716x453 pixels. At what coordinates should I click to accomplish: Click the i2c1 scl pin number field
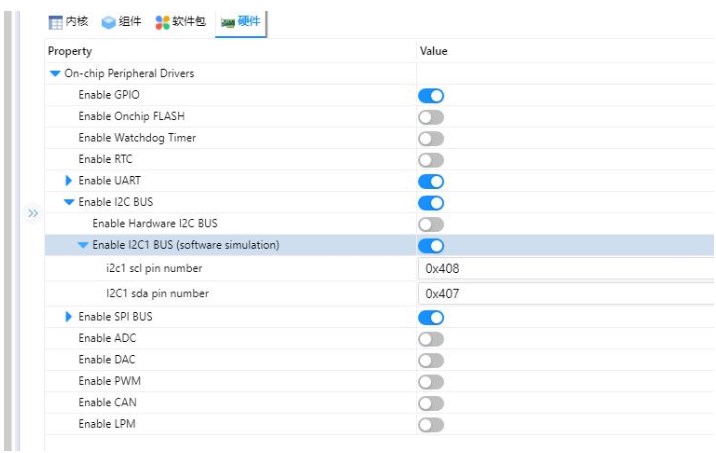coord(566,268)
